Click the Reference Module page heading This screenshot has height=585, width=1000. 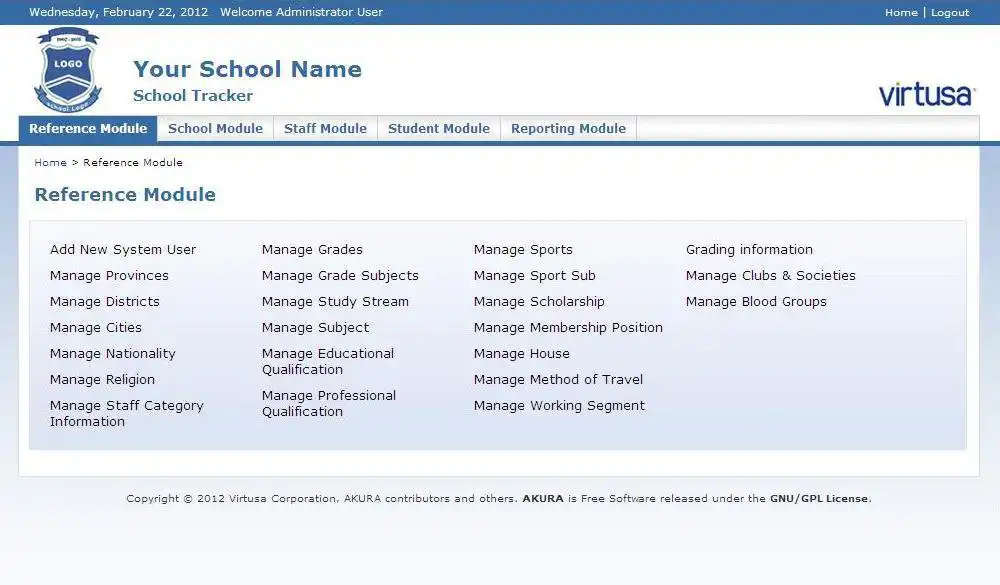(125, 195)
